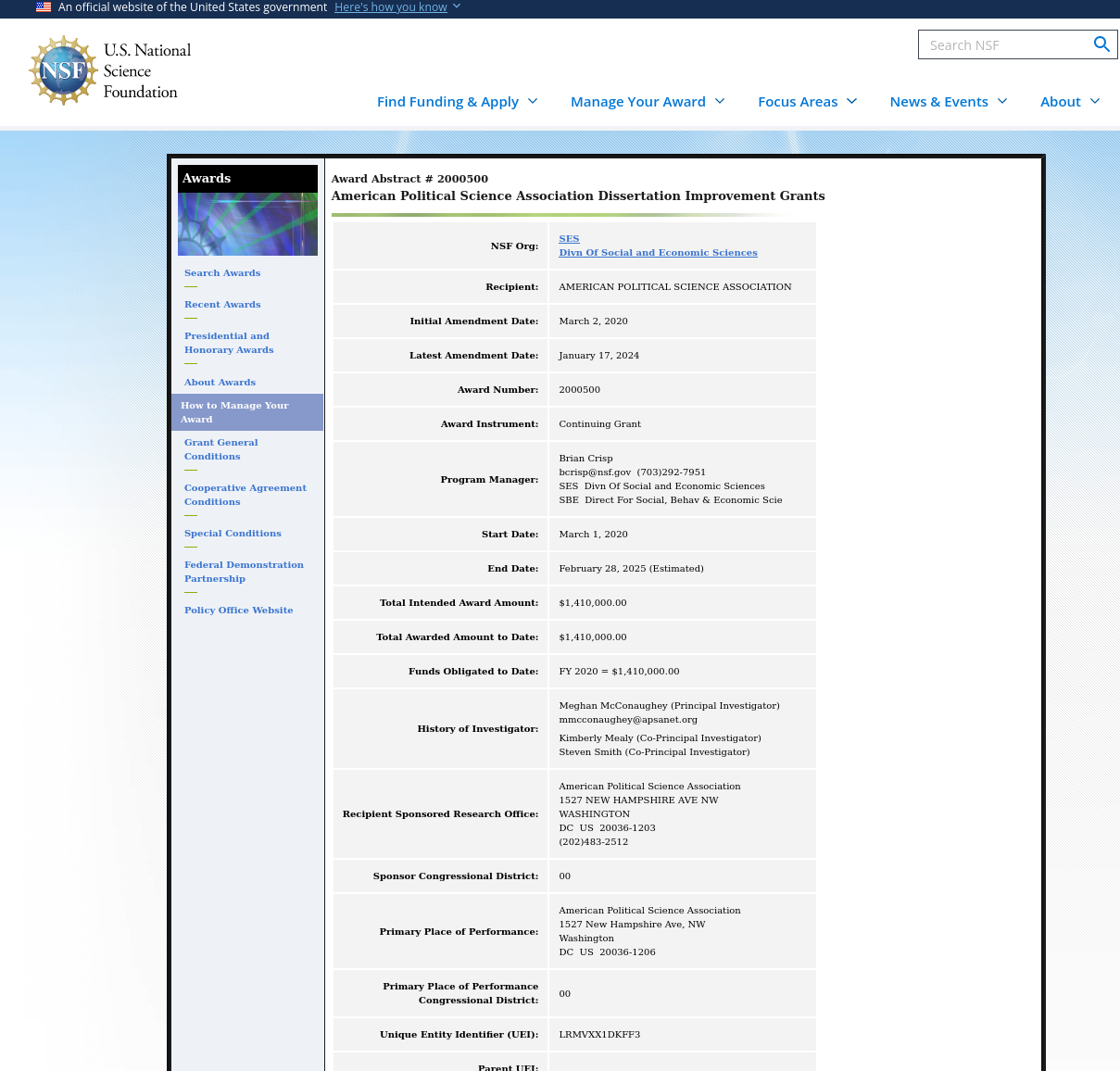
Task: Open 'Here's how you know' link
Action: click(391, 7)
